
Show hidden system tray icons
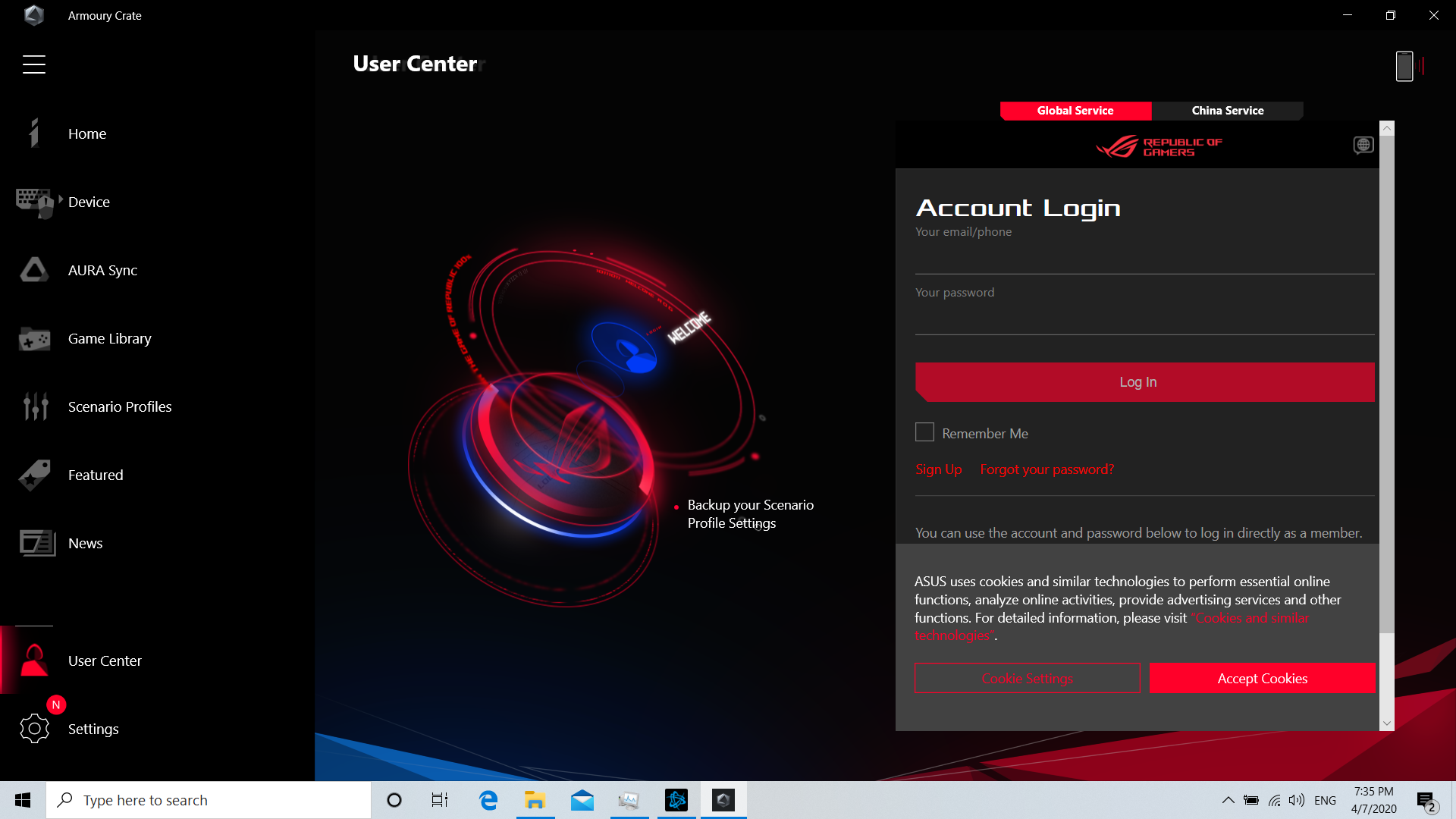(x=1228, y=800)
